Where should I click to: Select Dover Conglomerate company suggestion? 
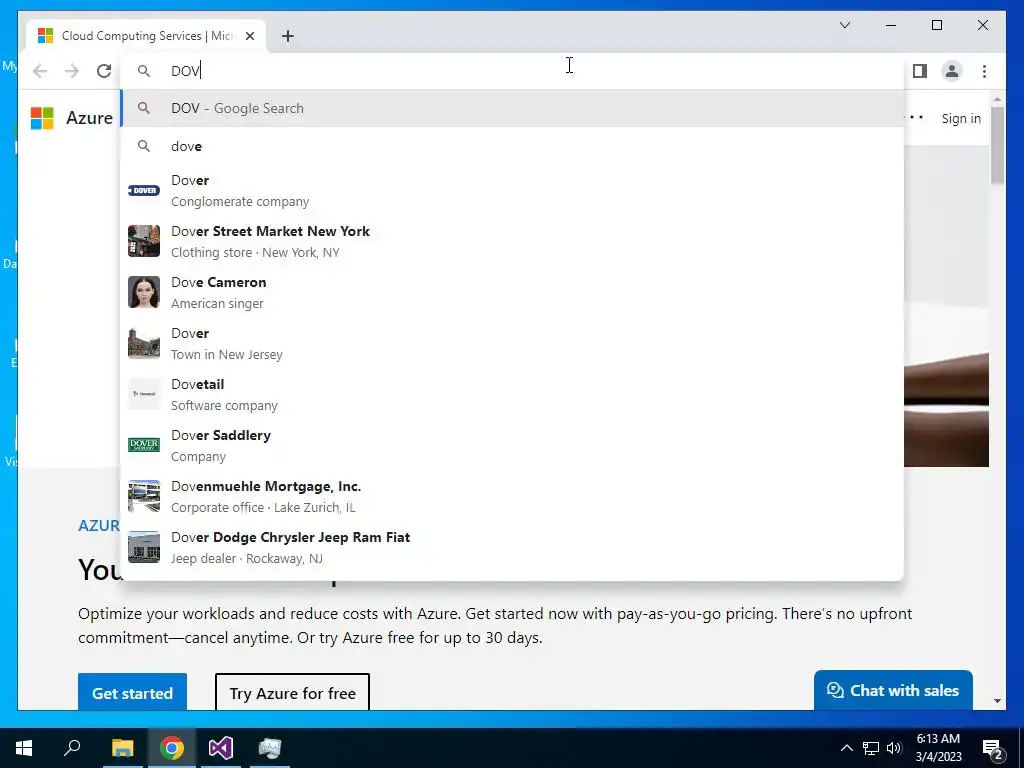[x=513, y=191]
